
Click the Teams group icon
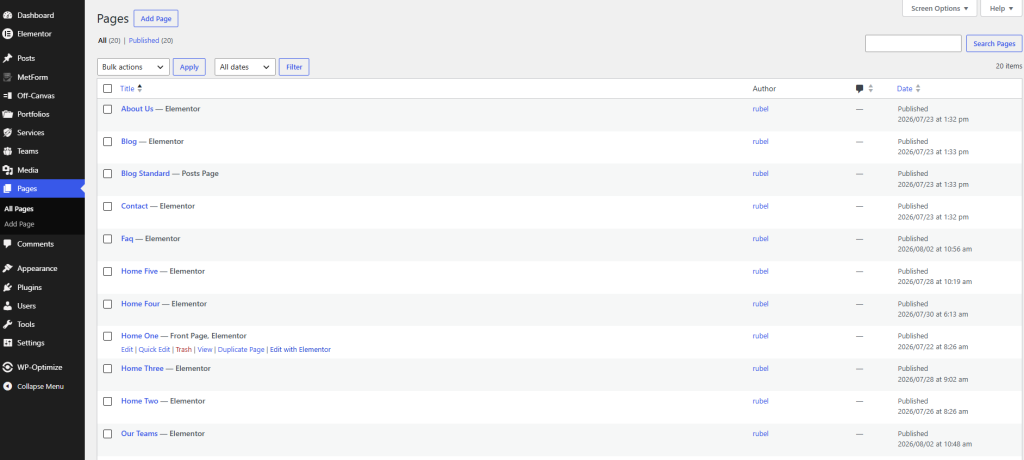[x=8, y=151]
